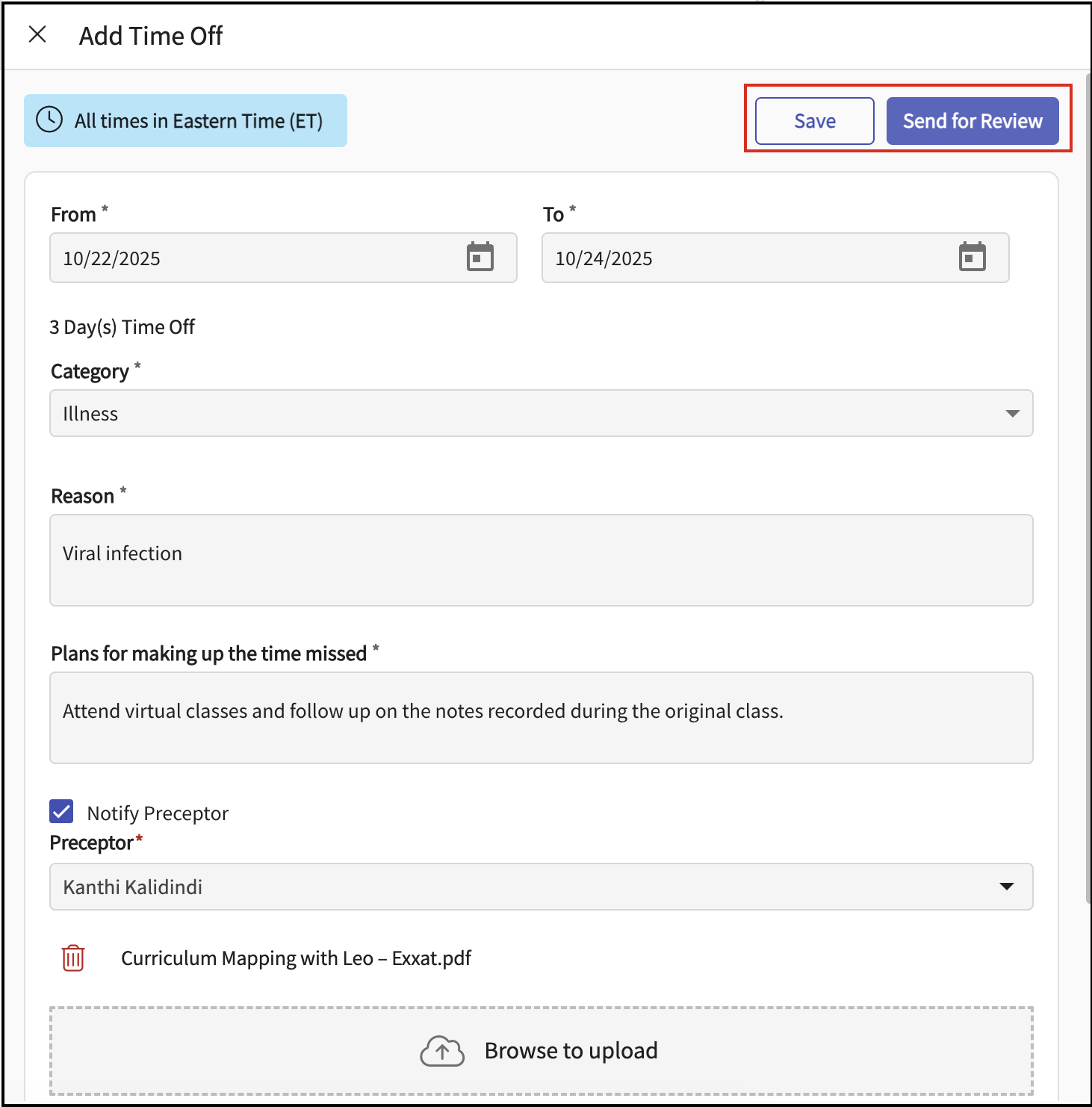
Task: Open the To date calendar picker
Action: [x=972, y=257]
